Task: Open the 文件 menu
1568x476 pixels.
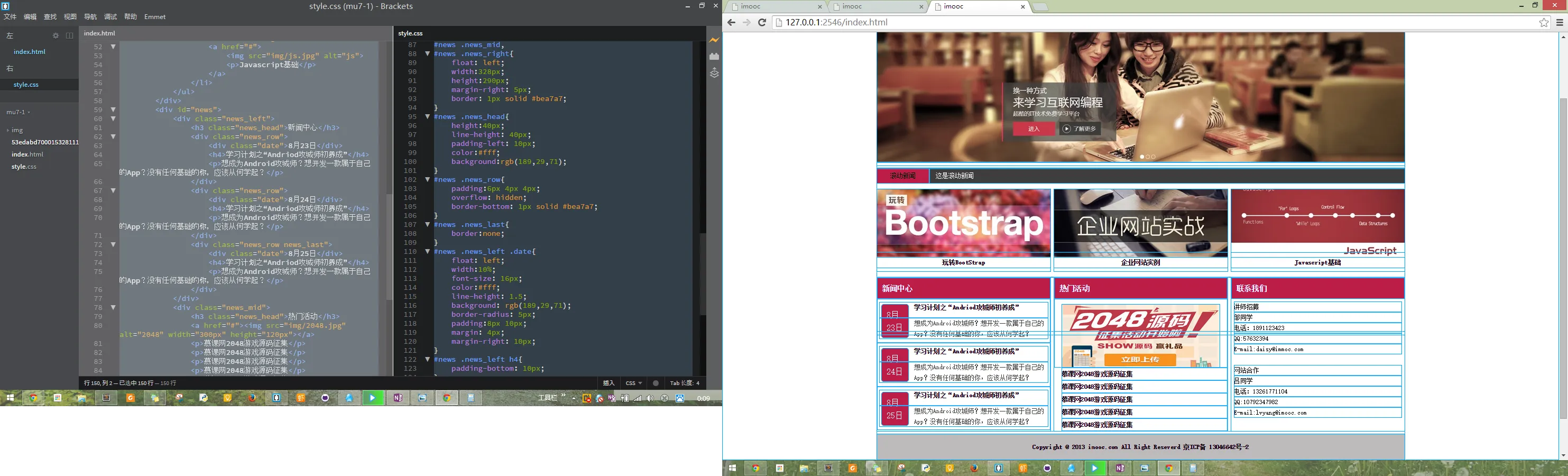Action: (x=11, y=17)
